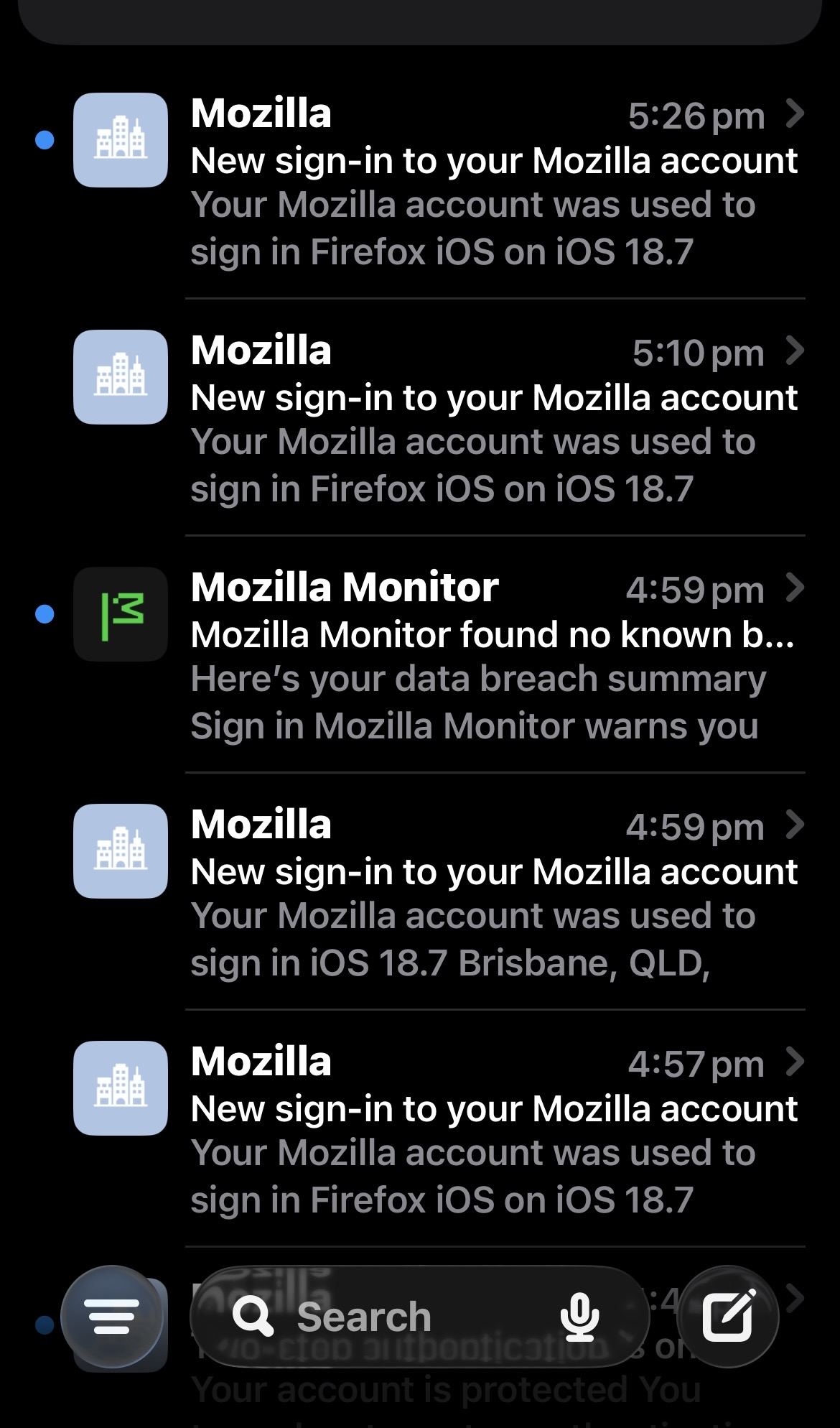
Task: Tap unread dot on the bottom partially hidden email
Action: [x=45, y=1325]
